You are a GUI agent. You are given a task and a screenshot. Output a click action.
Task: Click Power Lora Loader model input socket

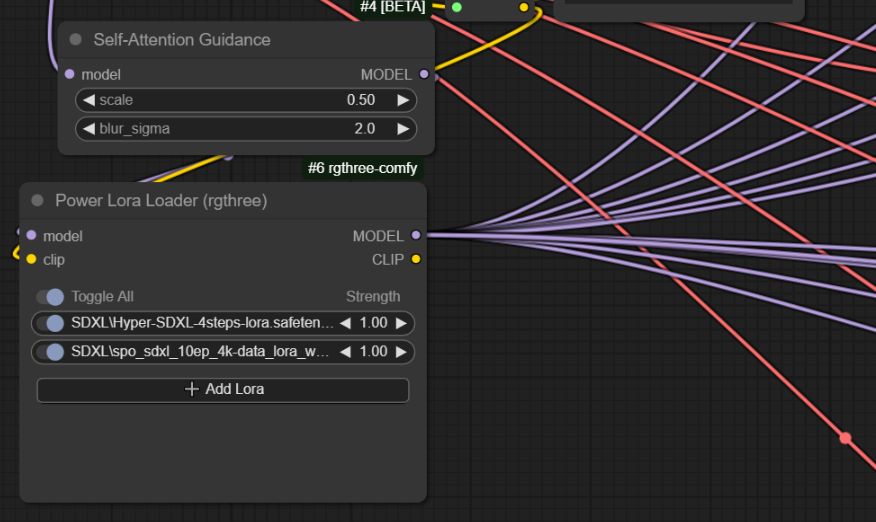[x=31, y=235]
